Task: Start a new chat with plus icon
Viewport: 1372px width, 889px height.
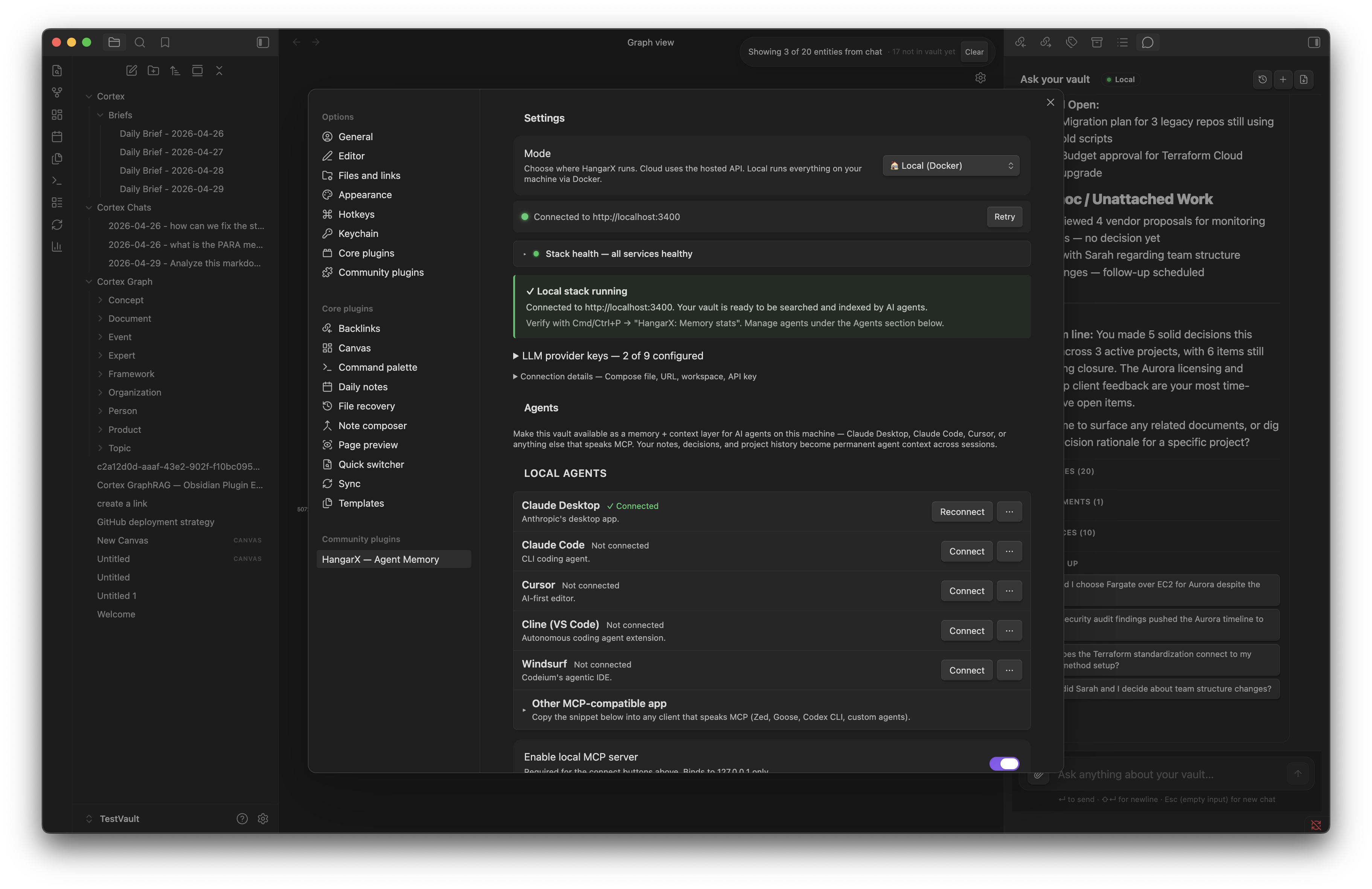Action: pyautogui.click(x=1283, y=79)
